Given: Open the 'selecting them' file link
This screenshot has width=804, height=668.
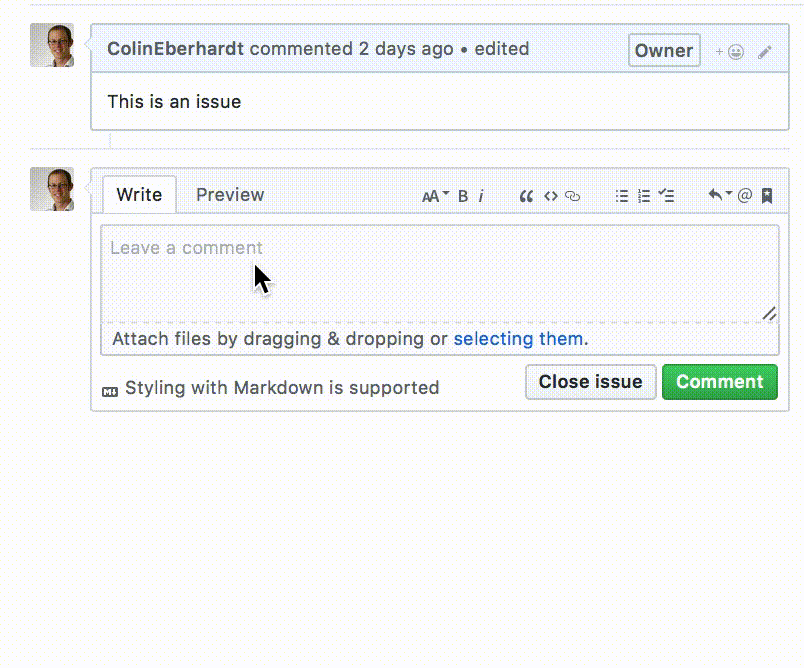Looking at the screenshot, I should [518, 339].
